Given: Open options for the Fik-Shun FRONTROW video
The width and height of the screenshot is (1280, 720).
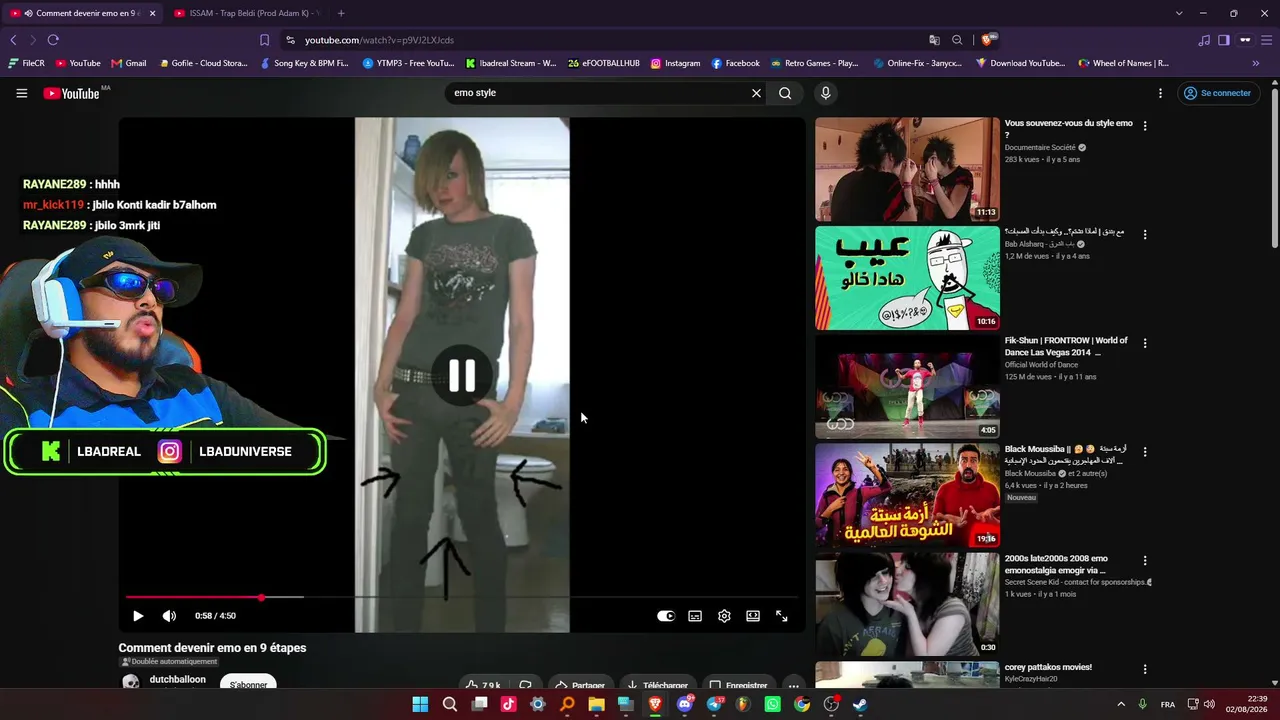Looking at the screenshot, I should click(x=1145, y=343).
